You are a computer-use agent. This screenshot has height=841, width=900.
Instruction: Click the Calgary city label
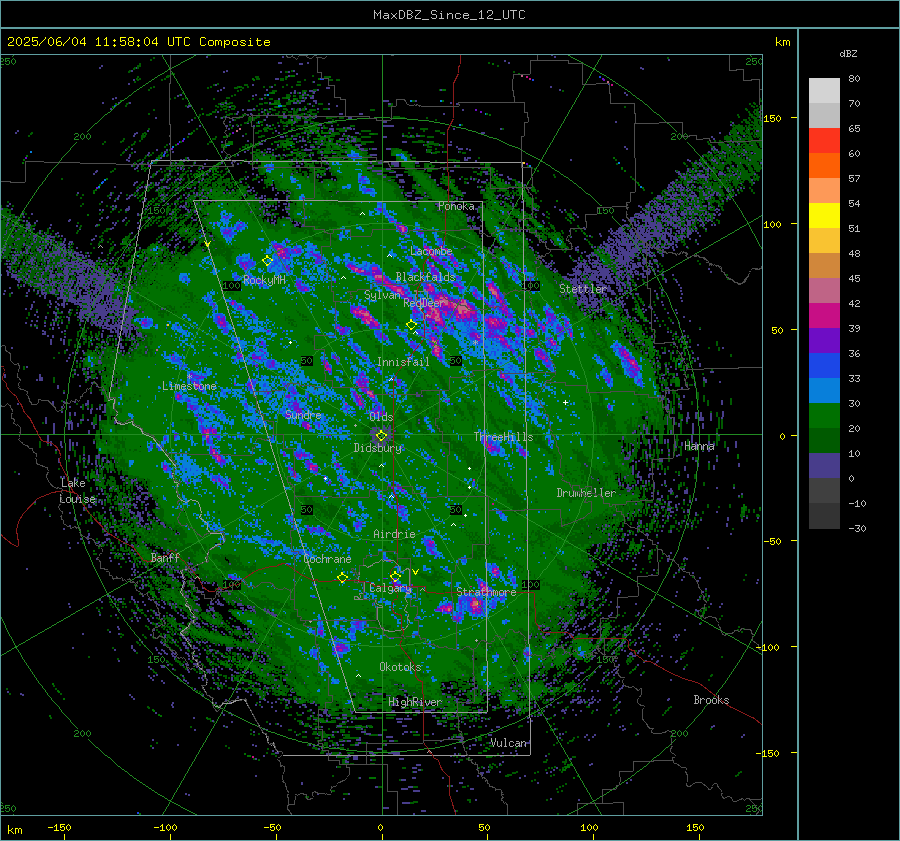click(x=390, y=588)
